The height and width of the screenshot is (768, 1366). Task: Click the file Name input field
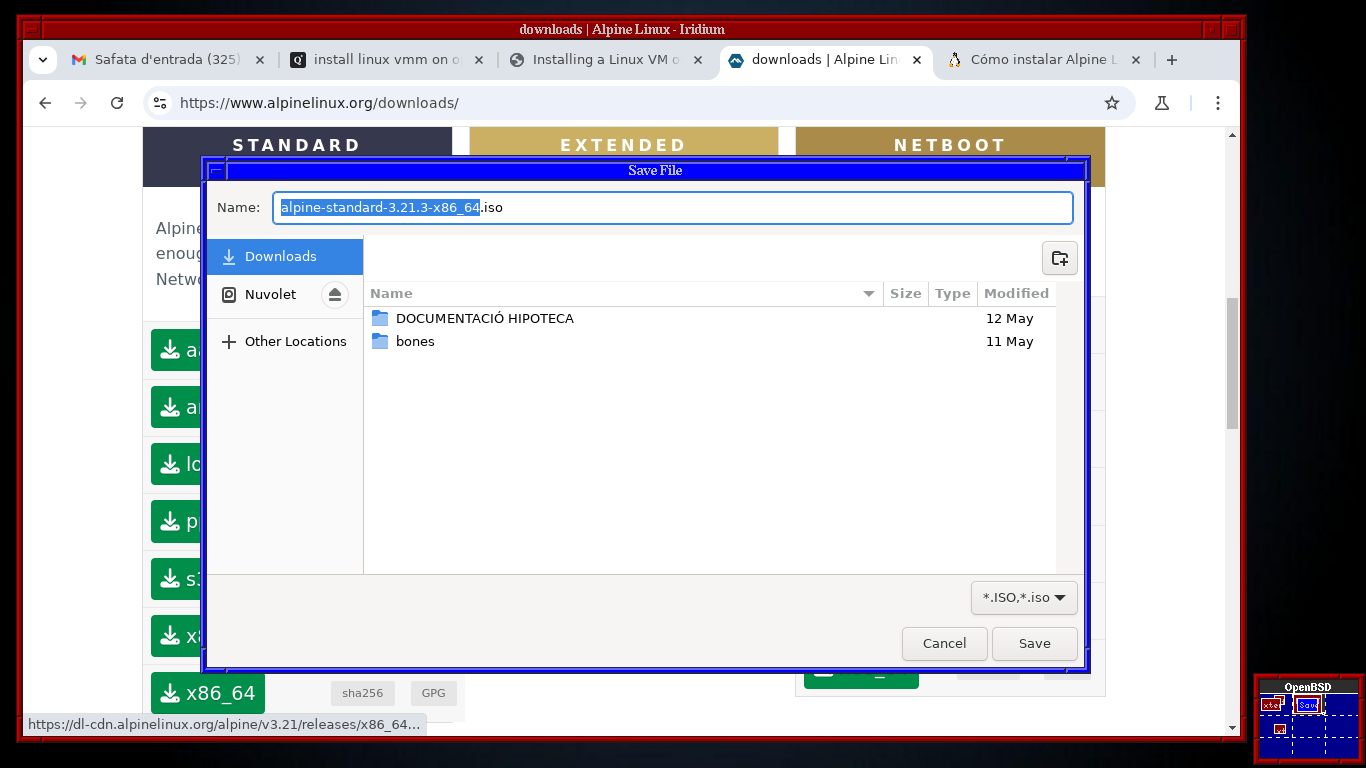pos(672,208)
